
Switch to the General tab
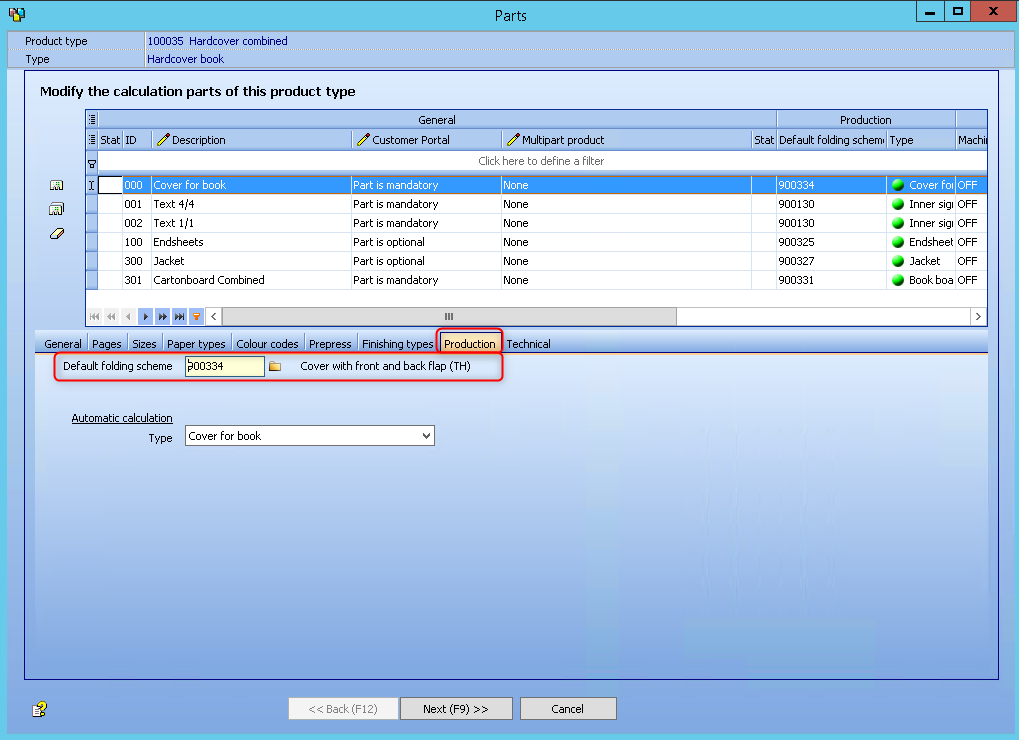[x=63, y=344]
